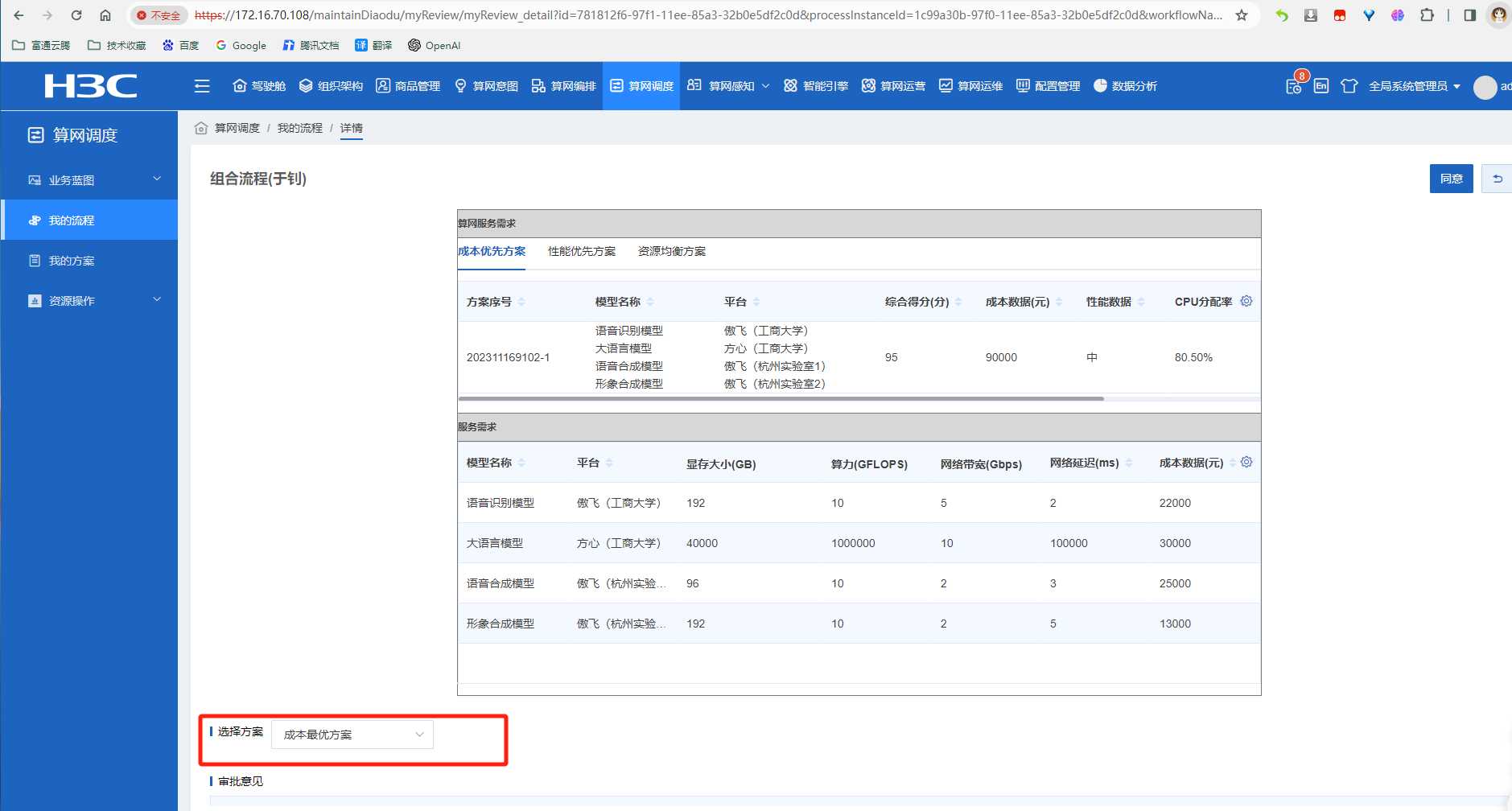
Task: Open 商品管理 menu
Action: click(408, 86)
